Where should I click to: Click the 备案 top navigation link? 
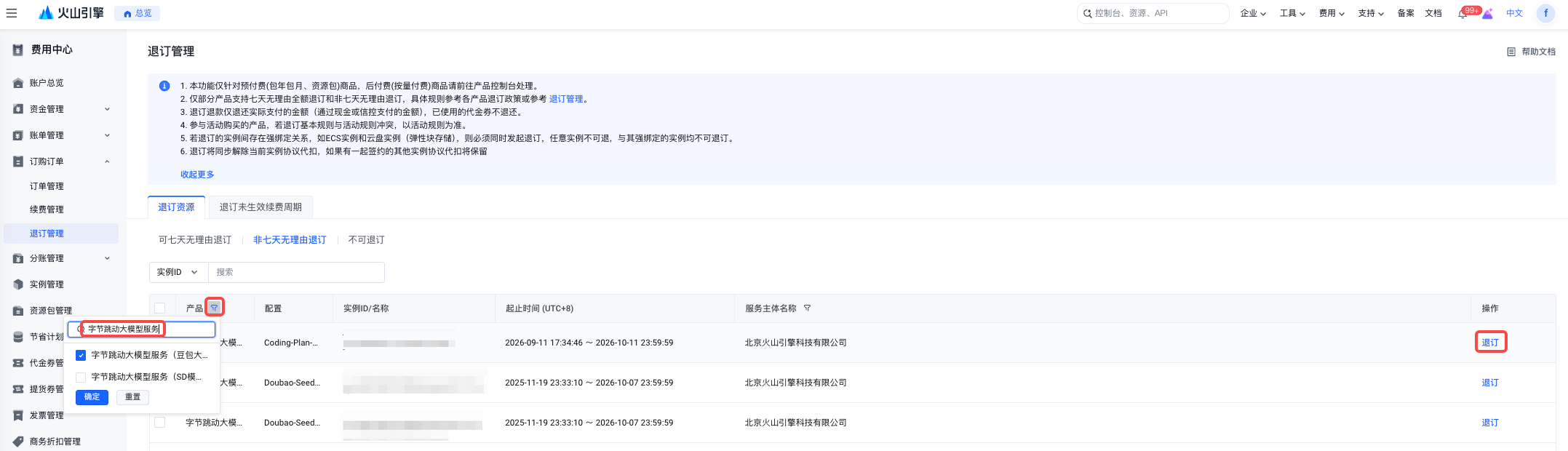click(x=1406, y=13)
